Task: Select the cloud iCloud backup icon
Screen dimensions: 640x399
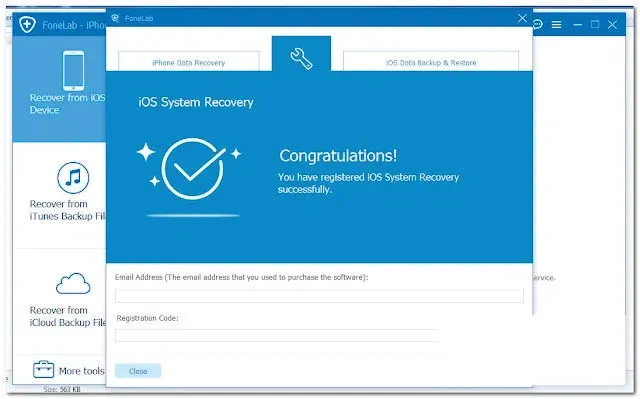Action: coord(73,284)
